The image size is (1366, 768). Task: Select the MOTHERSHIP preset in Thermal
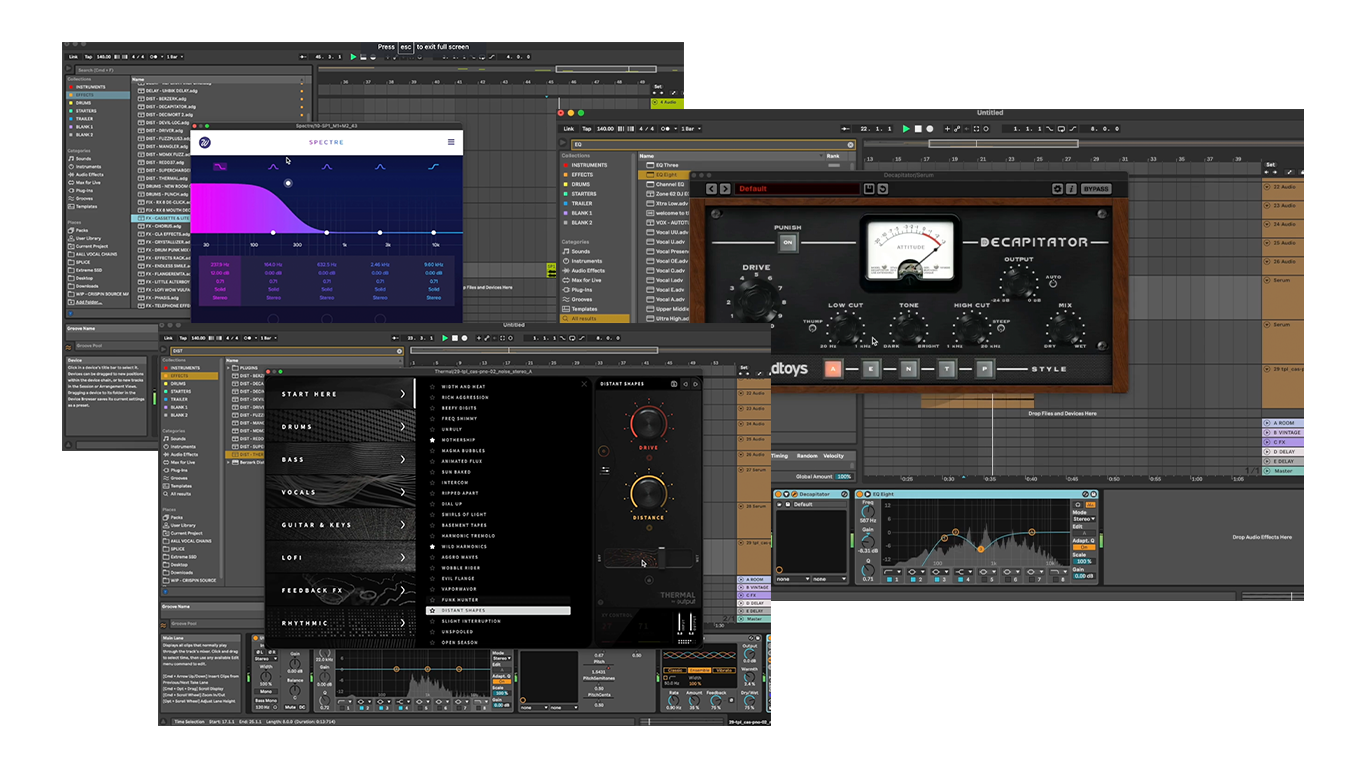(458, 440)
